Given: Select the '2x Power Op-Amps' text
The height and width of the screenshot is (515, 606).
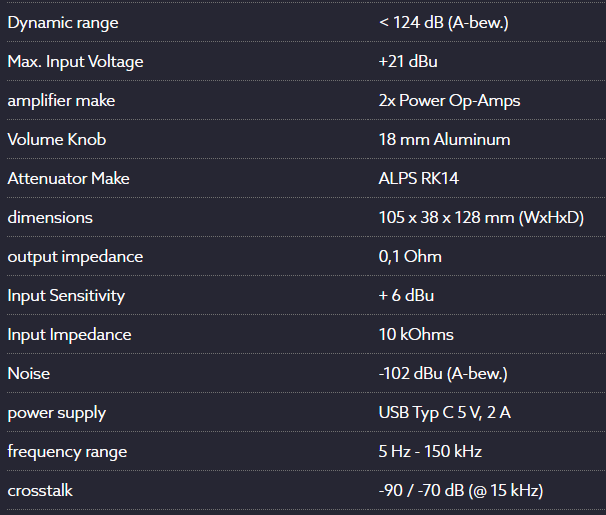Looking at the screenshot, I should 449,100.
